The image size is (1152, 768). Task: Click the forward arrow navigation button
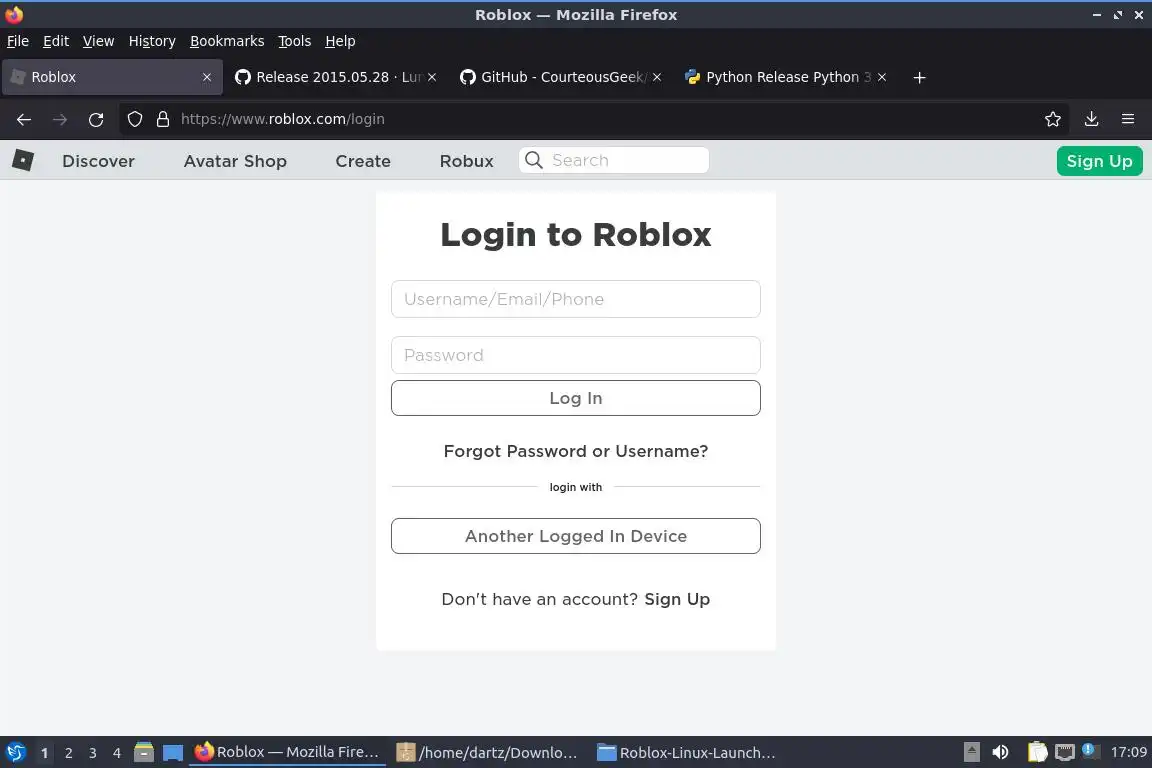tap(60, 119)
